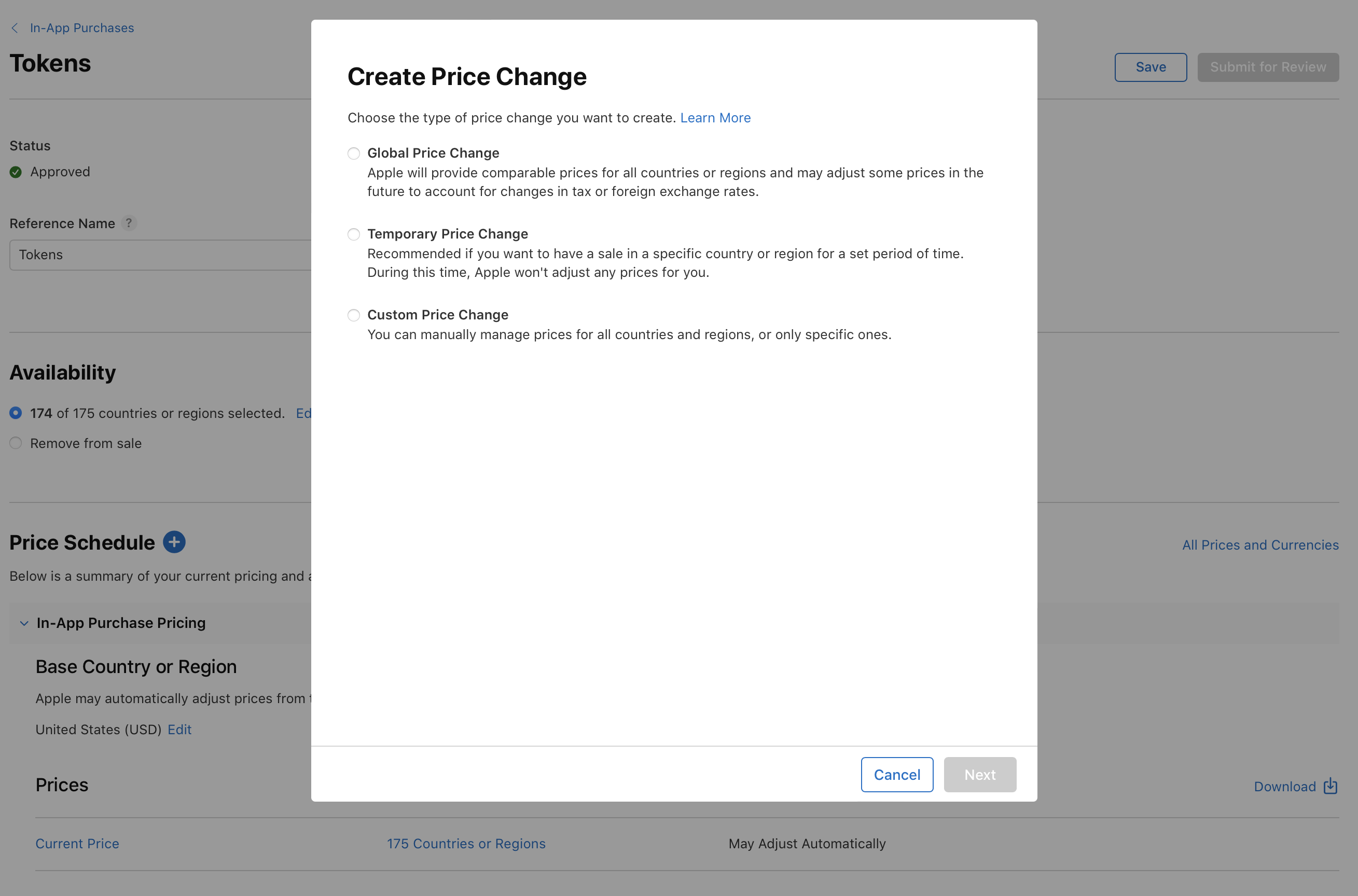Screen dimensions: 1358x896
Task: Open the Learn More link about price changes
Action: coord(715,118)
